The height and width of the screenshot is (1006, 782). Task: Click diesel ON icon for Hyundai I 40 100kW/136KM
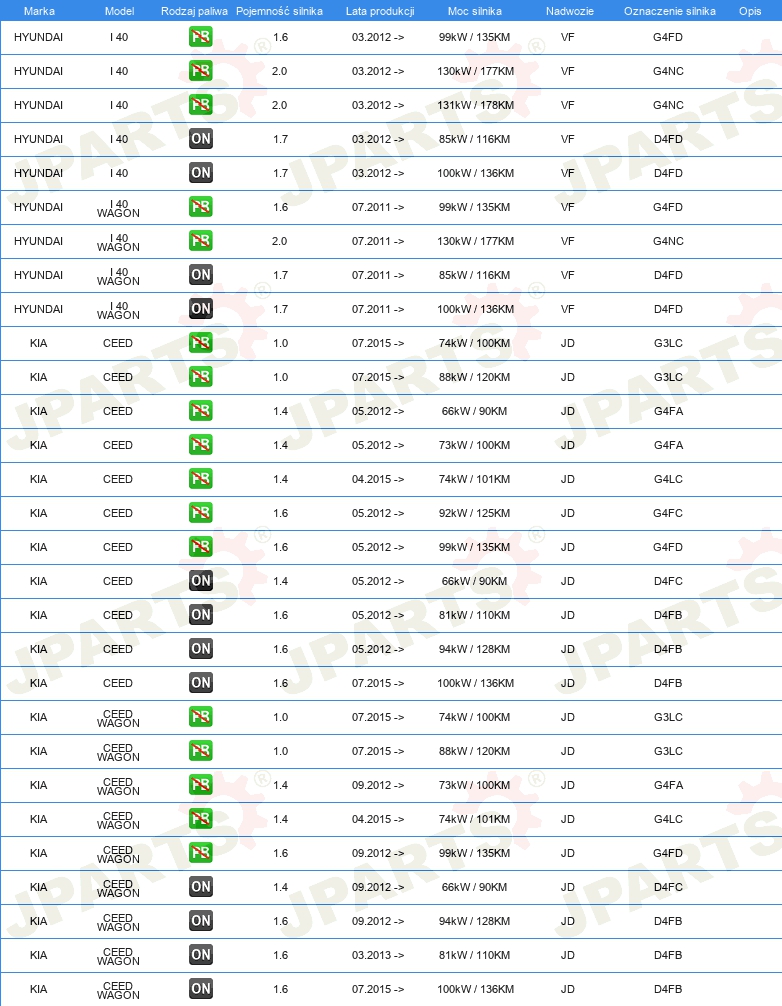(x=201, y=173)
